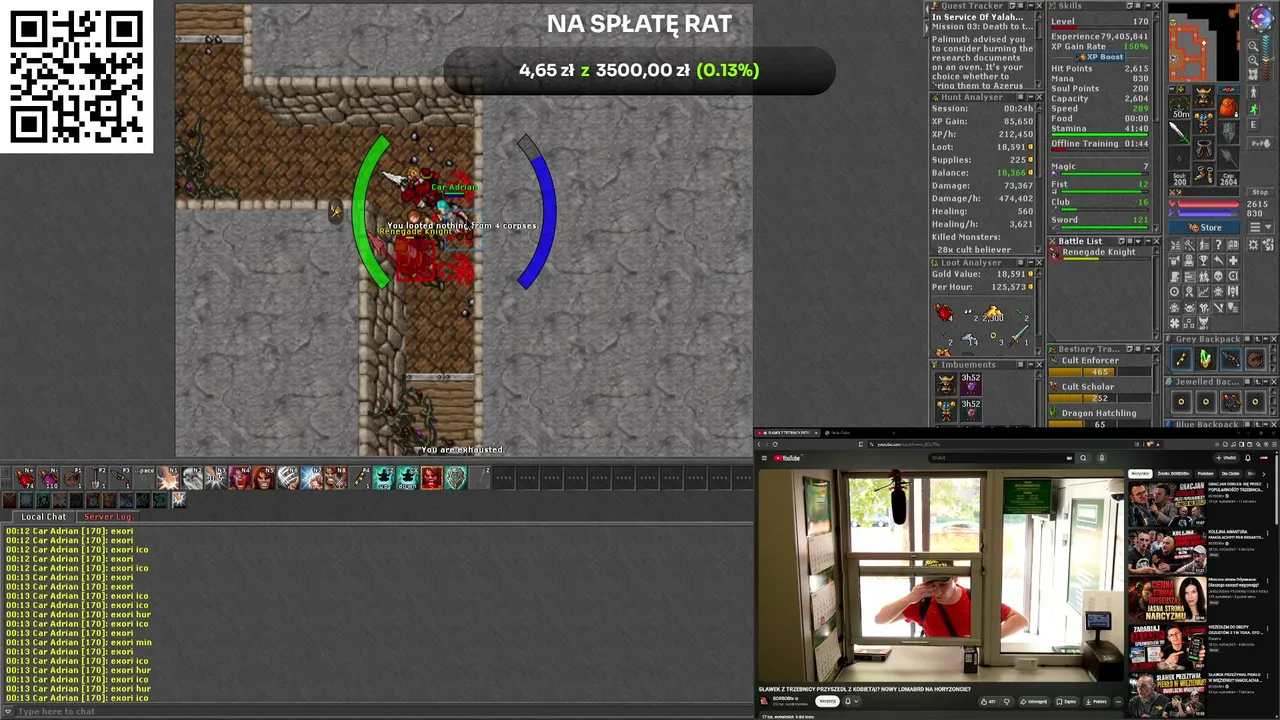
Task: Open the 'Jasna strona narcyzmu' video thumbnail
Action: pos(1166,600)
